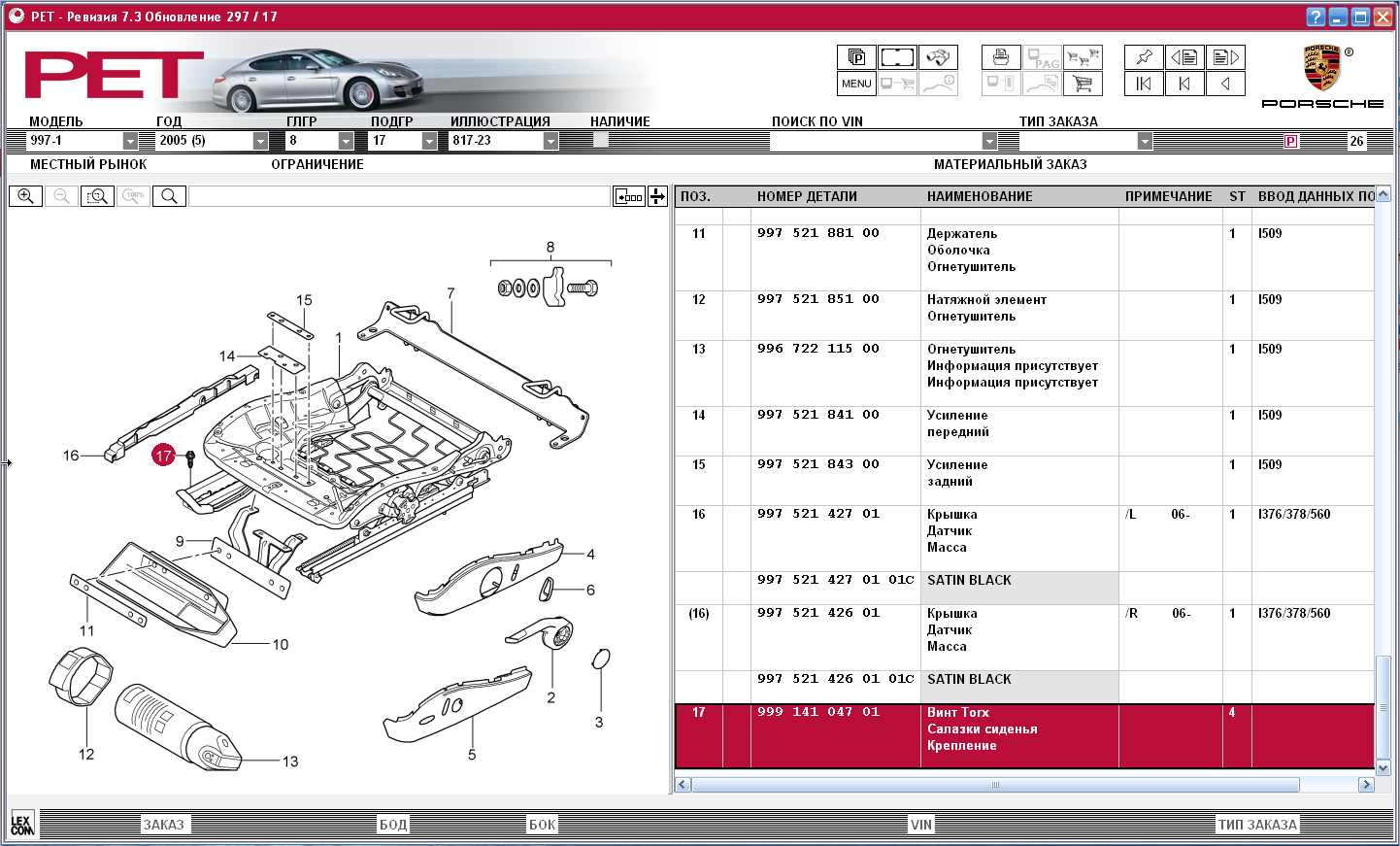Click the LEX COM logo icon
The image size is (1400, 846).
point(22,824)
